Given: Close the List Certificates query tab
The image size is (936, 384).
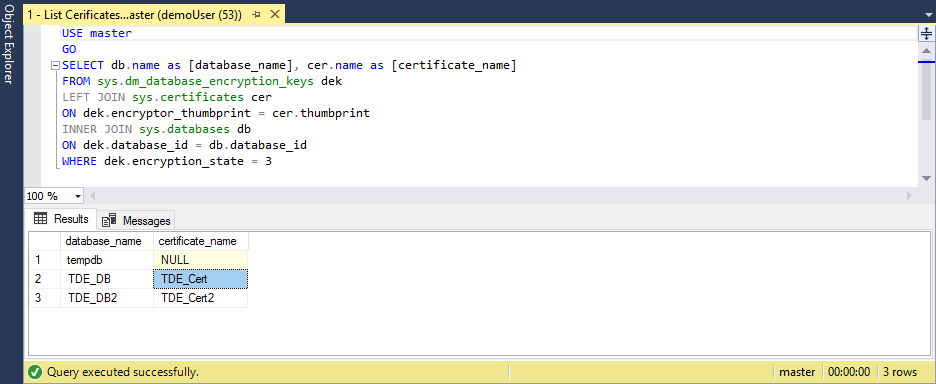Looking at the screenshot, I should point(274,15).
